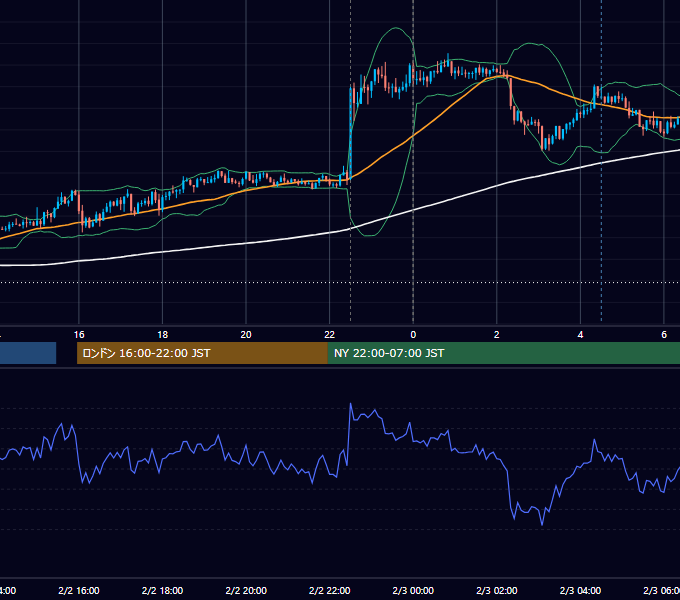Click the 2/2 22:00 date label
This screenshot has height=600, width=680.
point(330,590)
